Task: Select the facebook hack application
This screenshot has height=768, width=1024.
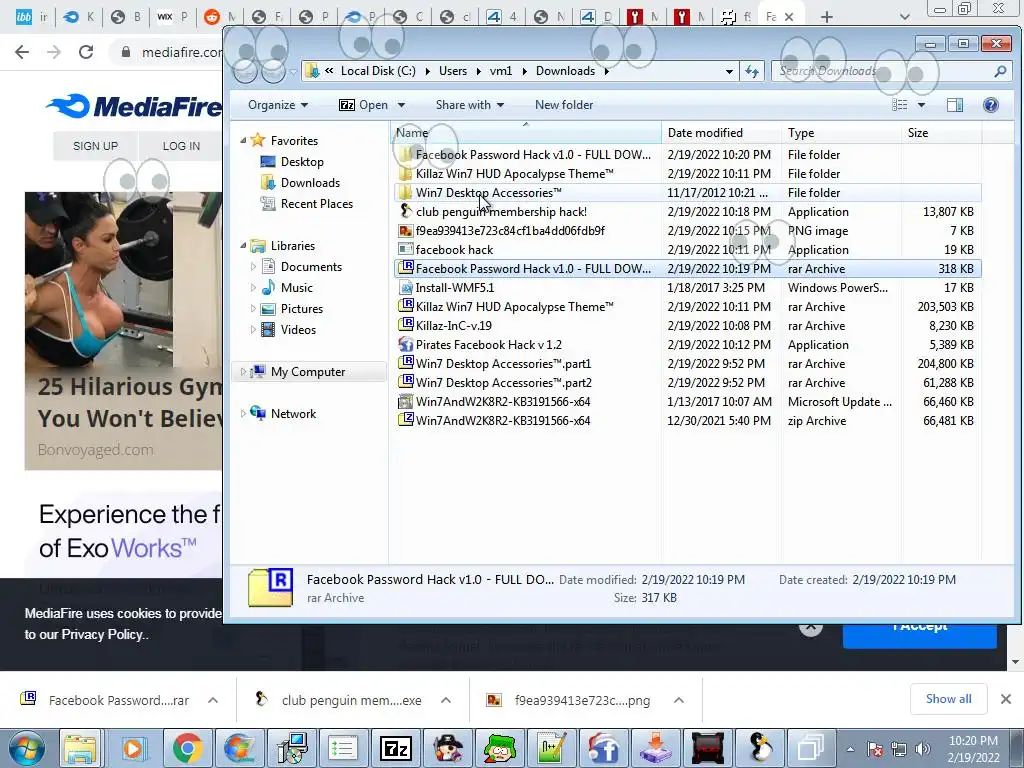Action: pos(687,249)
